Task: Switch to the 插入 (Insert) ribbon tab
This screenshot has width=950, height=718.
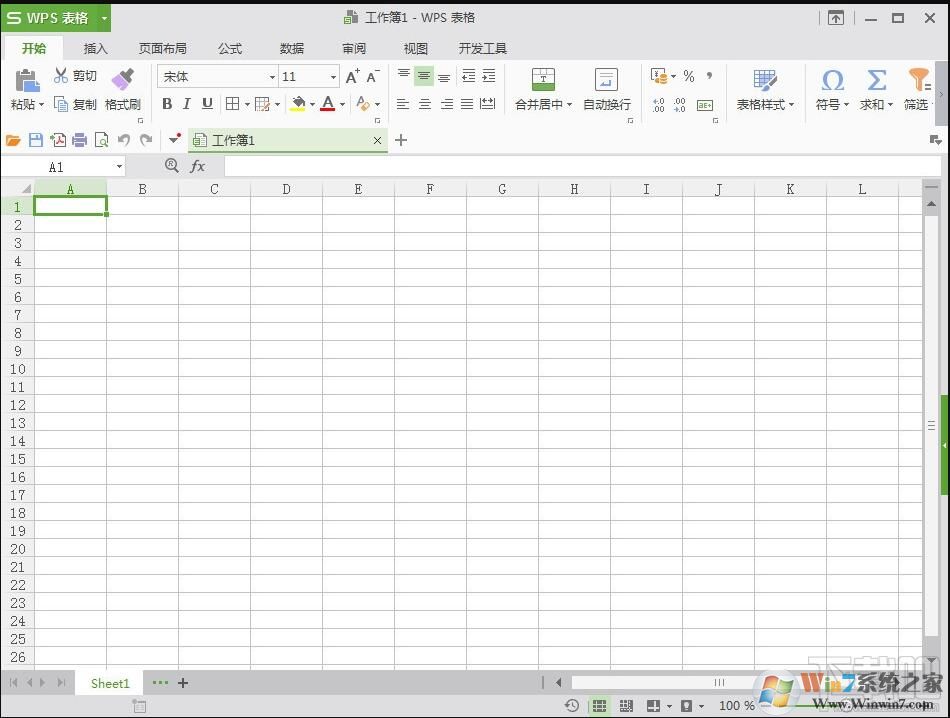Action: click(x=95, y=47)
